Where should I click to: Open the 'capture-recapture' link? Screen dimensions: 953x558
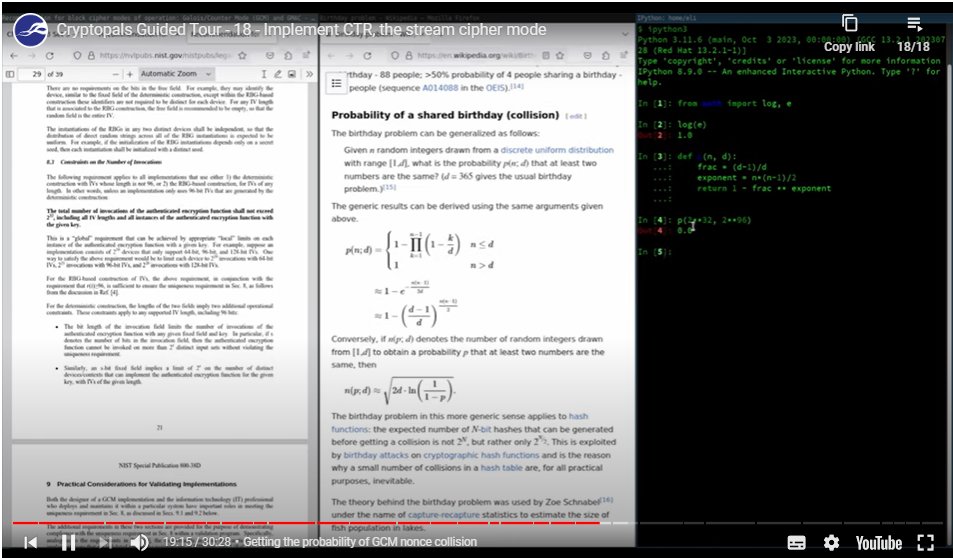(x=444, y=515)
